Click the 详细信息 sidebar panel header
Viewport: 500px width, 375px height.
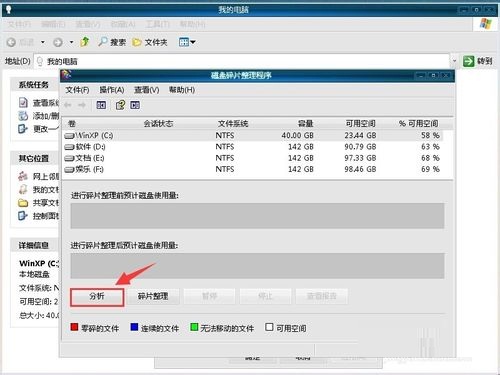tap(34, 245)
